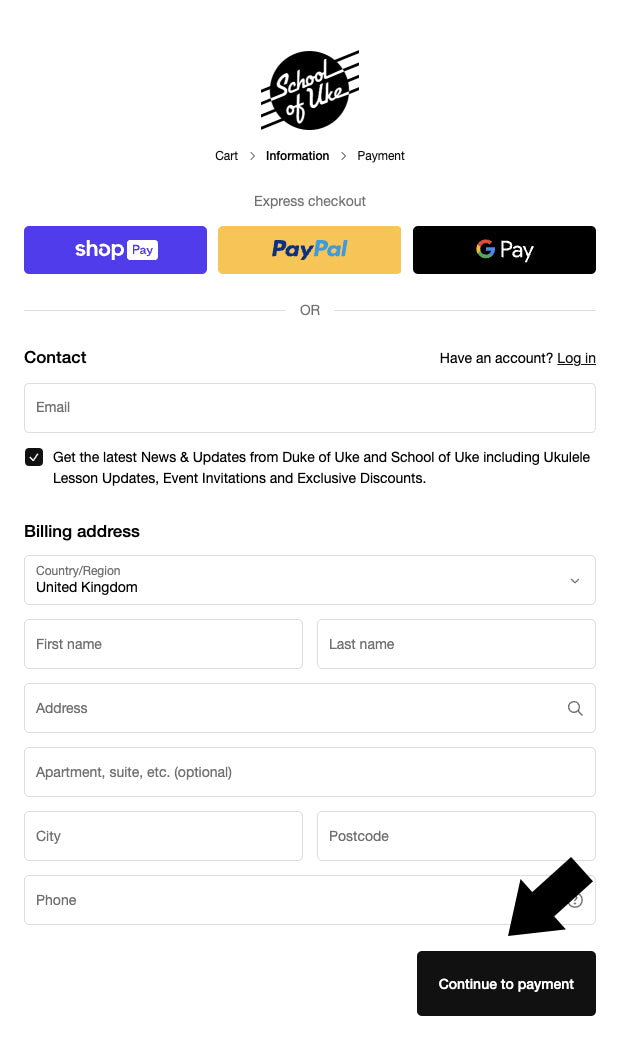
Task: Click the Postcode input field
Action: click(x=456, y=836)
